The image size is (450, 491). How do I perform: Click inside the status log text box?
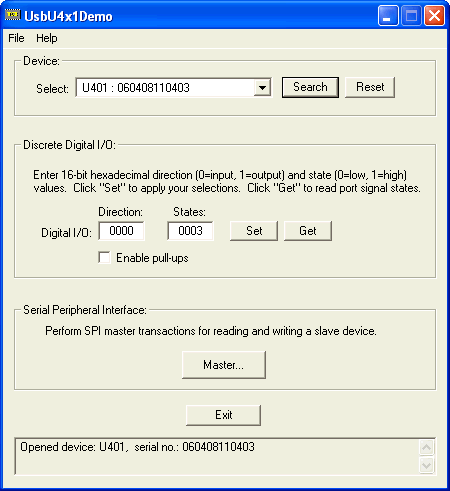click(x=217, y=456)
